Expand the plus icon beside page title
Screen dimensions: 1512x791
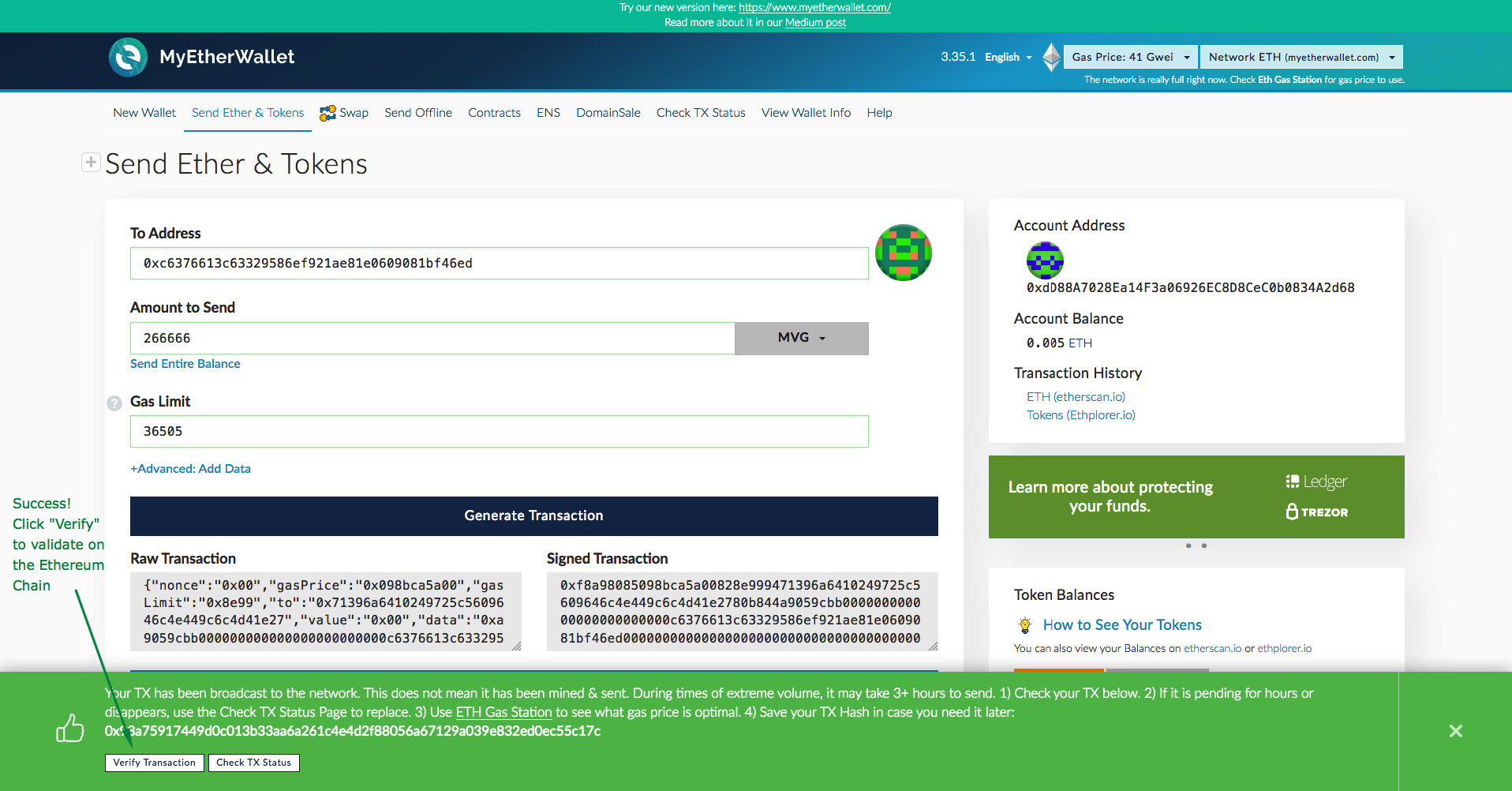91,162
